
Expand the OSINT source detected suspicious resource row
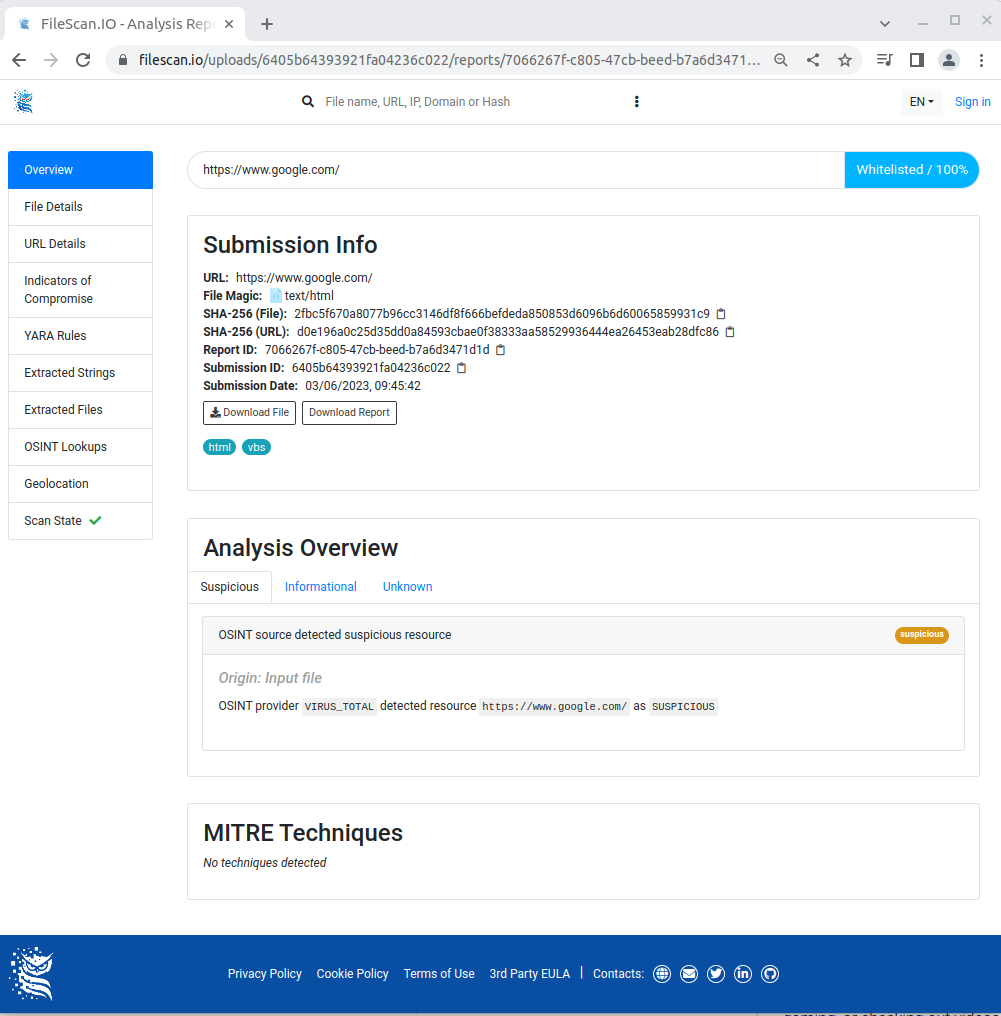583,635
